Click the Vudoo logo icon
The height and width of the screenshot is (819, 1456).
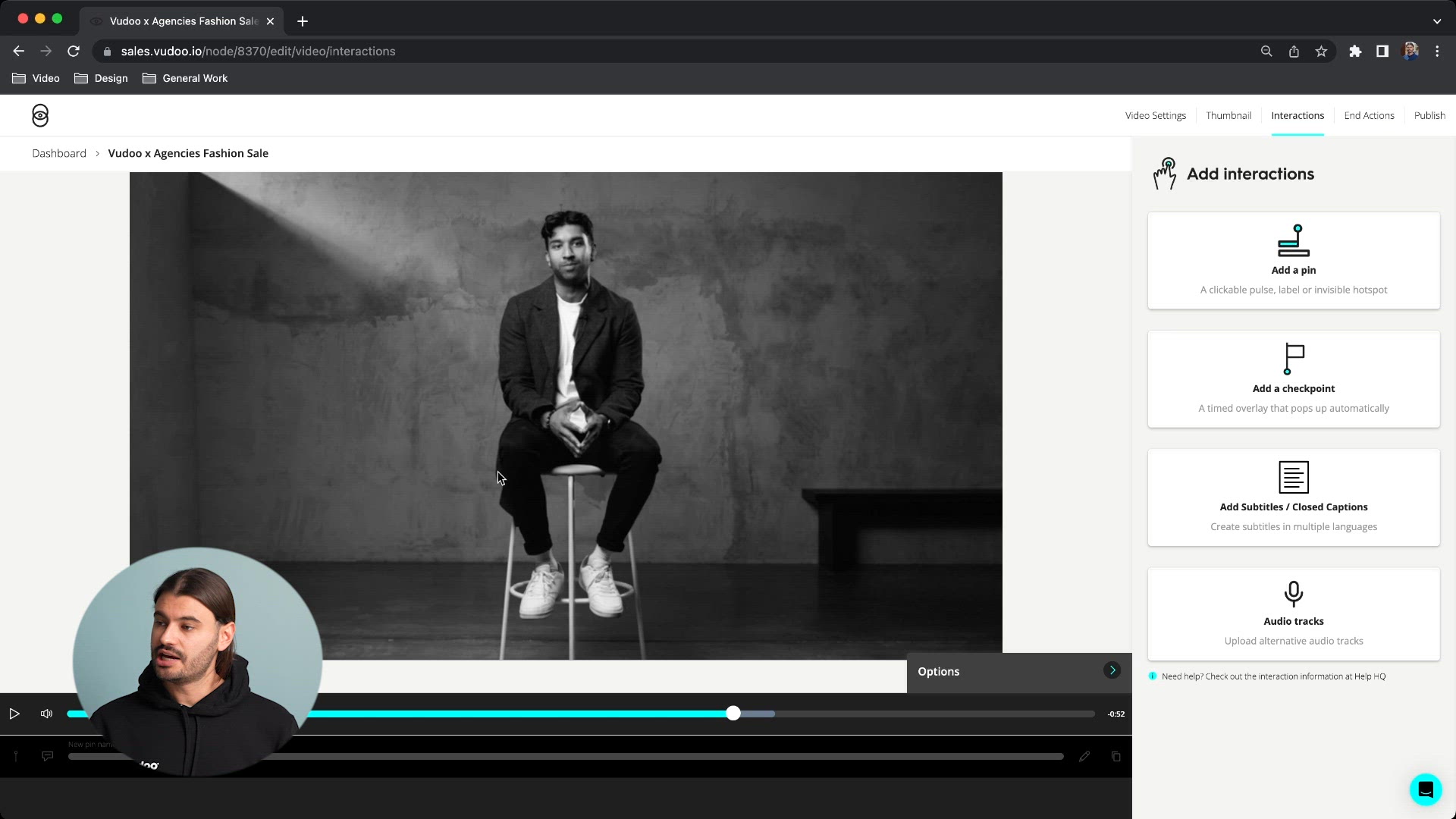click(x=40, y=115)
